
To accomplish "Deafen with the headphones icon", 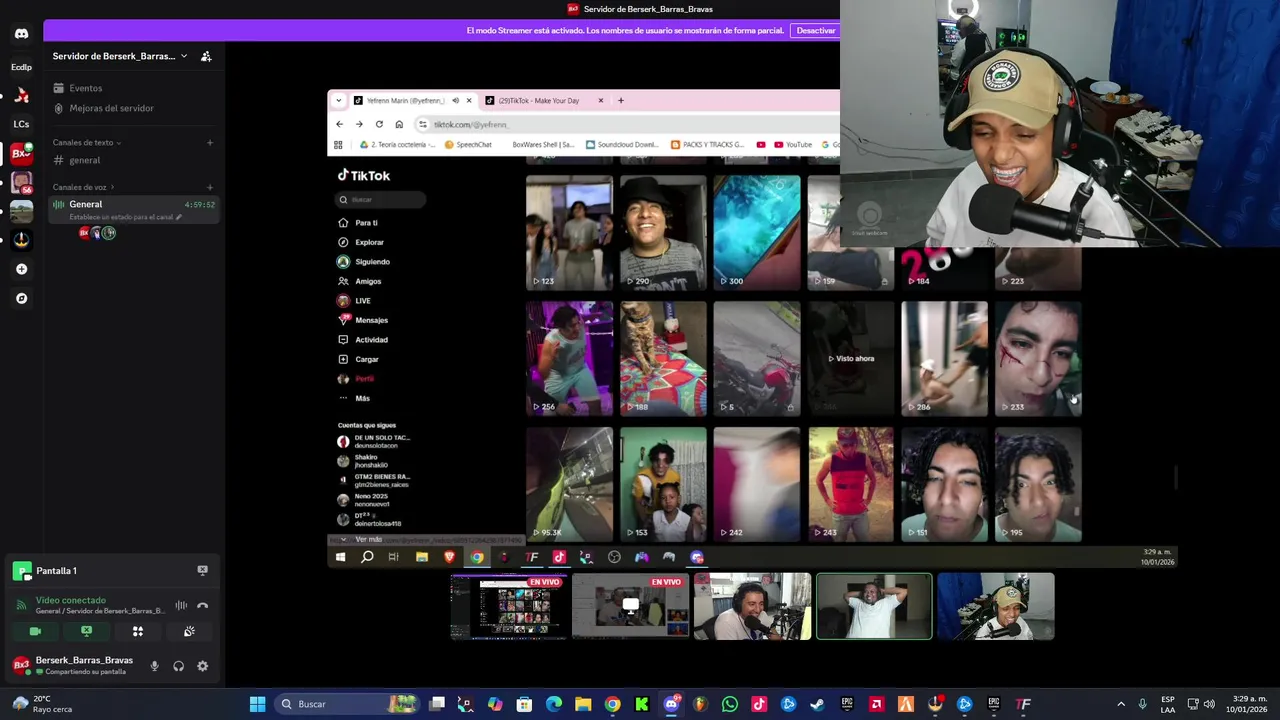I will pyautogui.click(x=178, y=666).
